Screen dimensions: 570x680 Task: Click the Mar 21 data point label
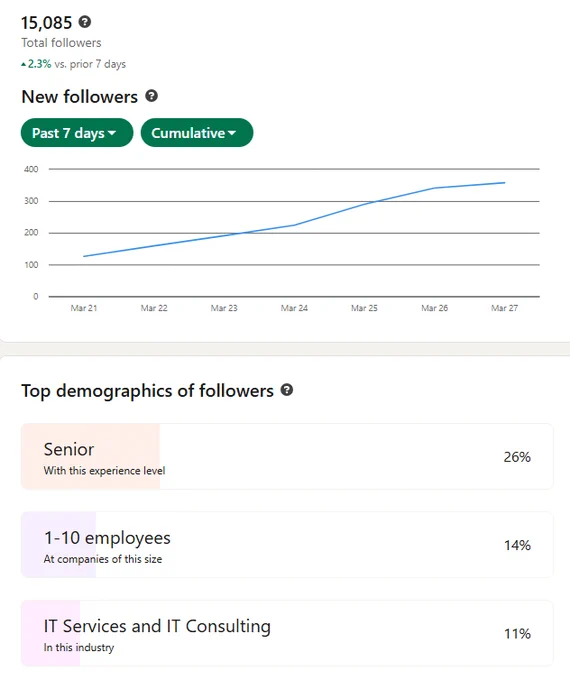[x=84, y=308]
